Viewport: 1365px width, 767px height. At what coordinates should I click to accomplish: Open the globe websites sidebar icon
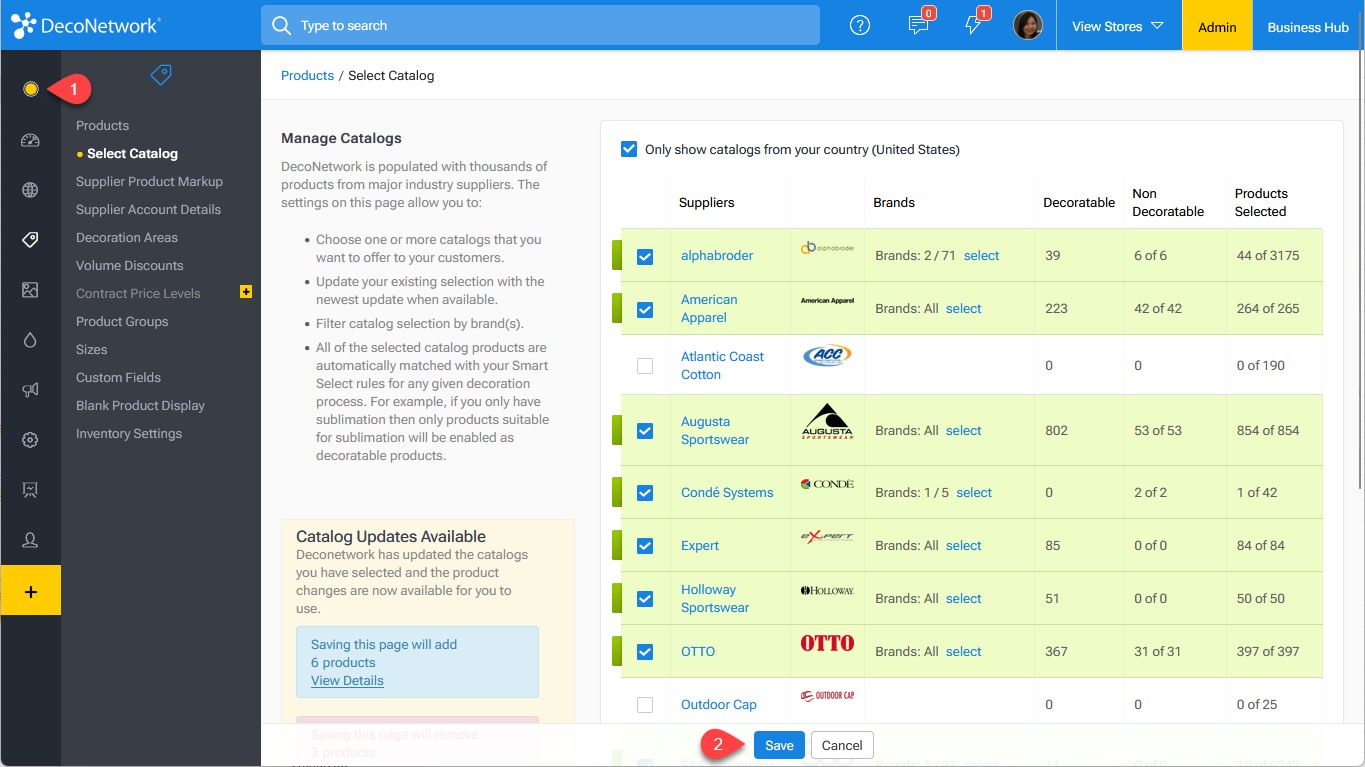pyautogui.click(x=30, y=190)
